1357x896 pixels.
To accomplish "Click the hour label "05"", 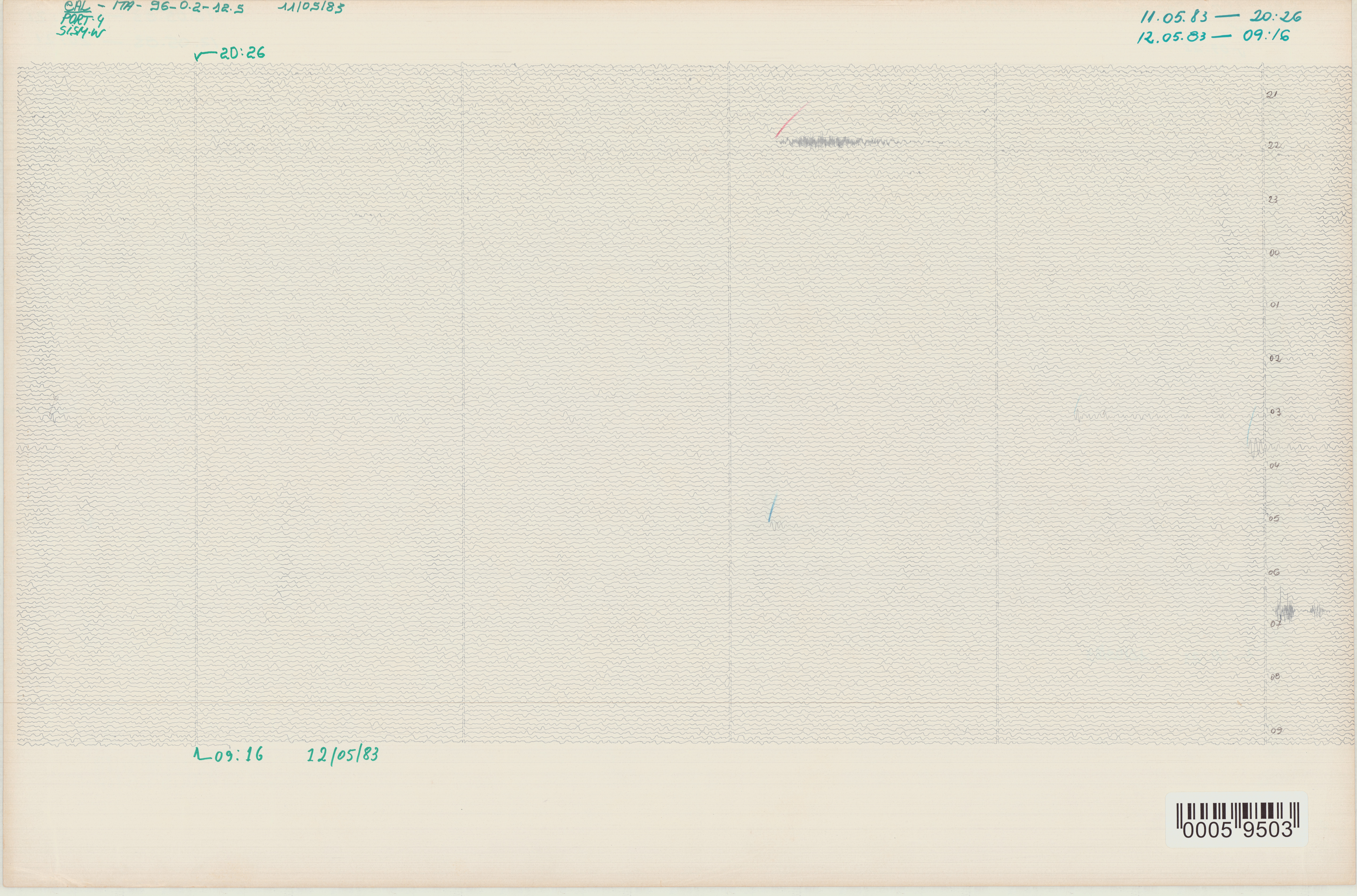I will click(1274, 519).
